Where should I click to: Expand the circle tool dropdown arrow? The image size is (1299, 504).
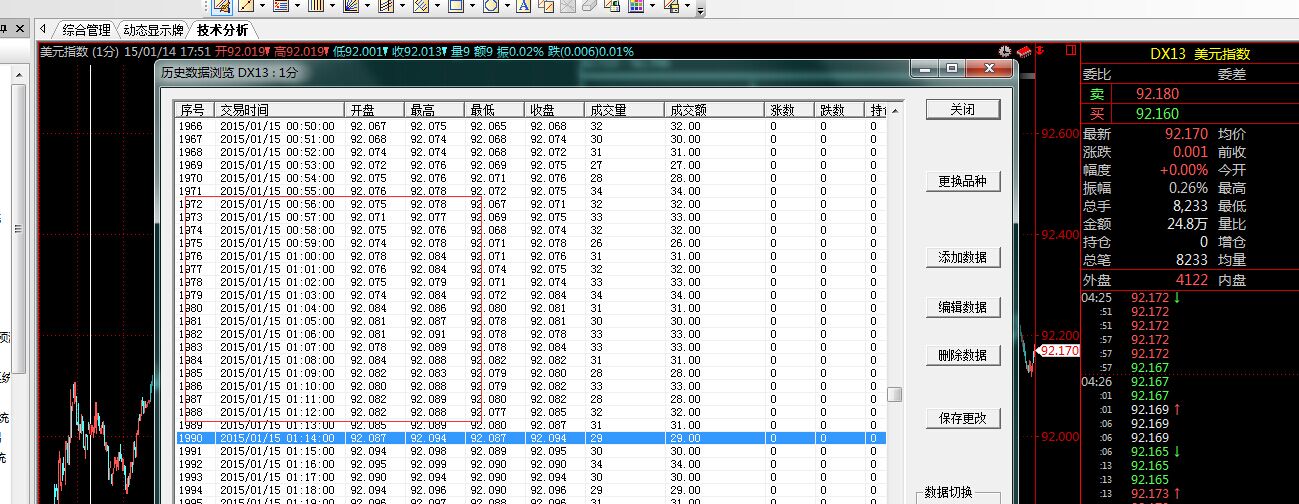pos(507,6)
